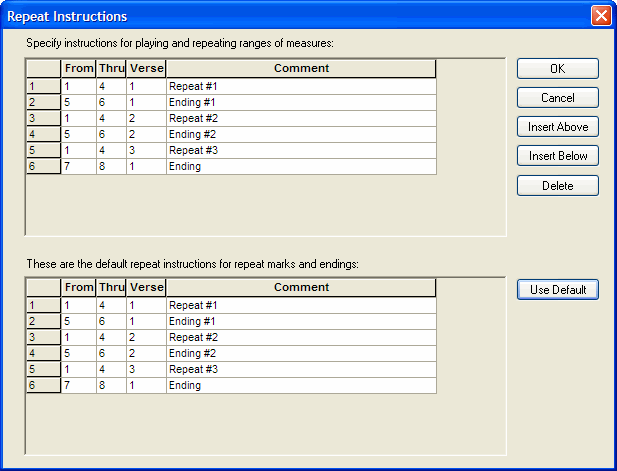
Task: Click the Insert Above button
Action: (x=557, y=127)
